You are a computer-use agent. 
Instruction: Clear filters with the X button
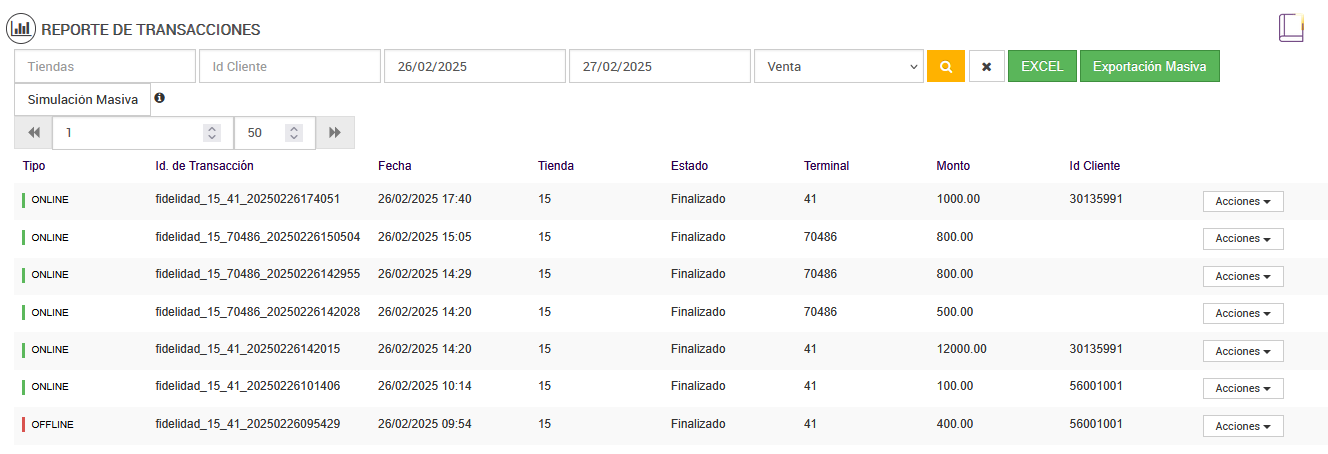(986, 67)
